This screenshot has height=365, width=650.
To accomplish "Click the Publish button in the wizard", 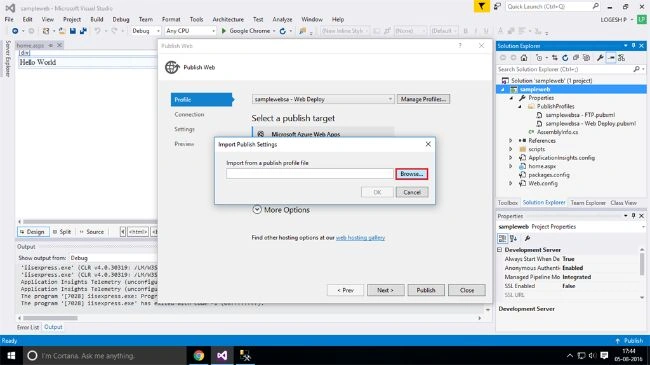I will coord(426,290).
